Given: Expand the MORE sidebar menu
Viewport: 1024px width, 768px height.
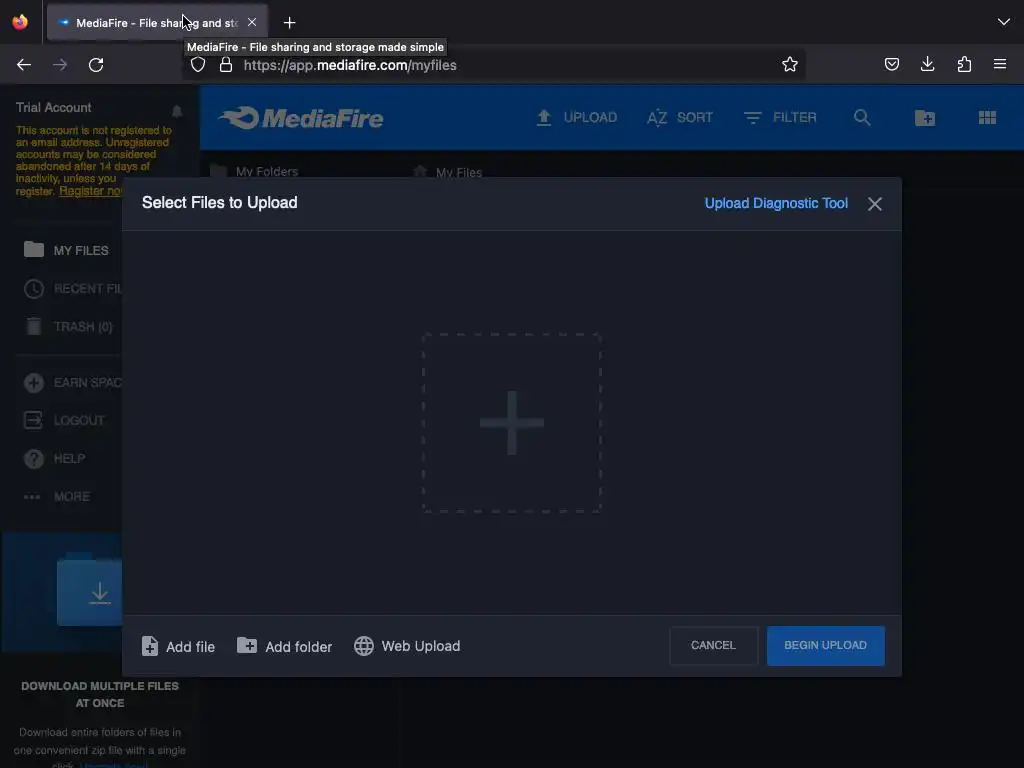Looking at the screenshot, I should 57,496.
